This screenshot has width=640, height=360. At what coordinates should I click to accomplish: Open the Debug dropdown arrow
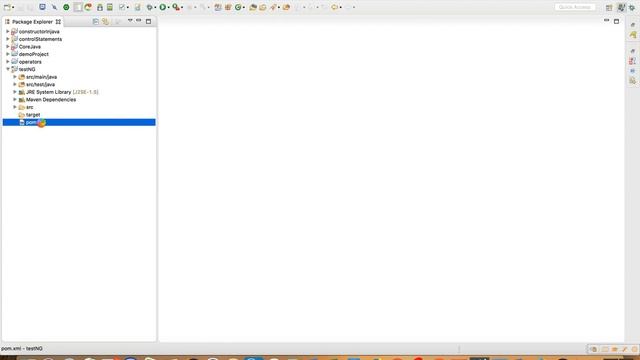click(155, 7)
